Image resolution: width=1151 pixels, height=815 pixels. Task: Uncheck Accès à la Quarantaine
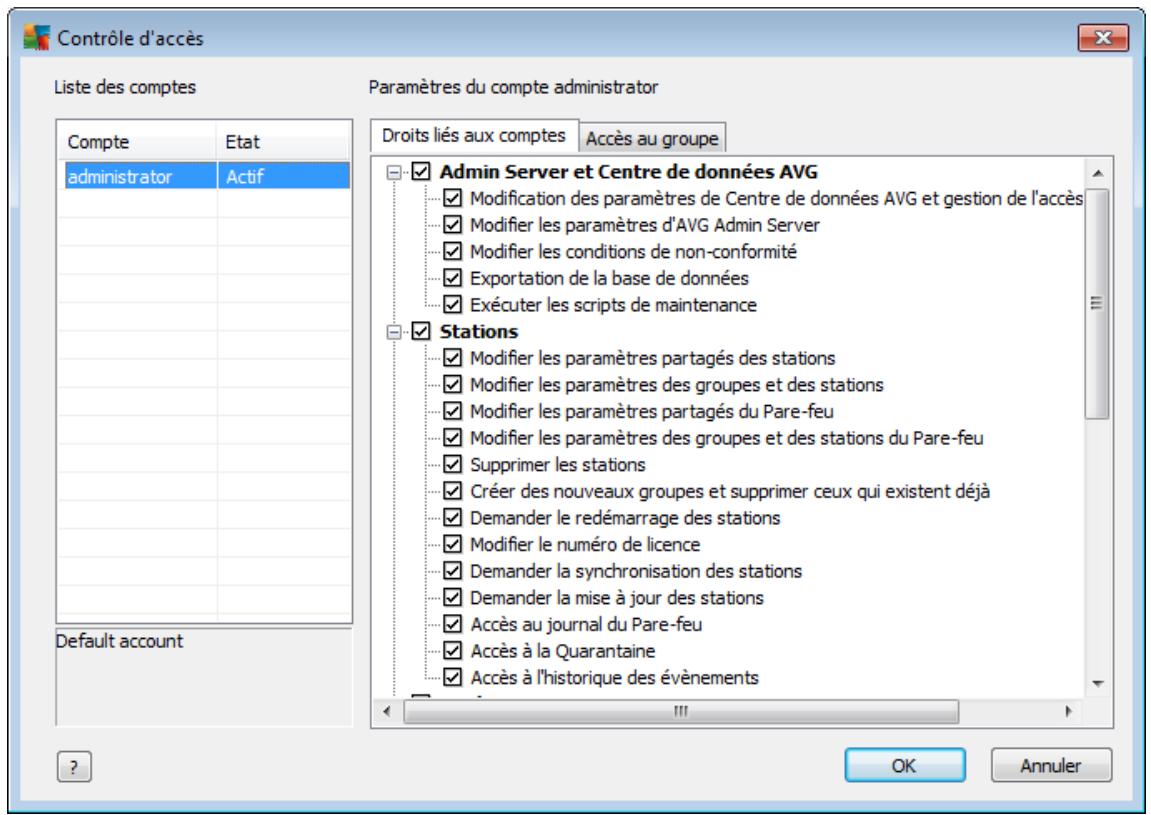(x=453, y=651)
